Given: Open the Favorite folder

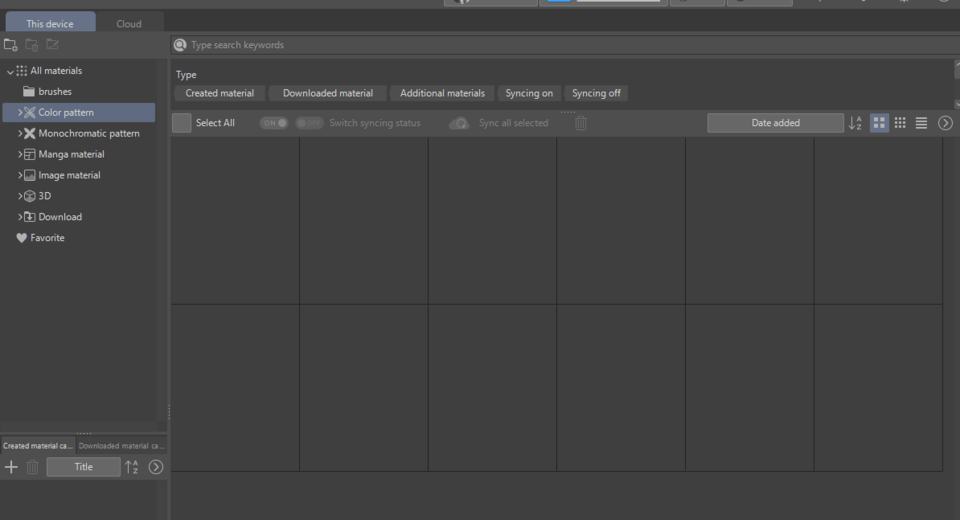Looking at the screenshot, I should [x=47, y=238].
